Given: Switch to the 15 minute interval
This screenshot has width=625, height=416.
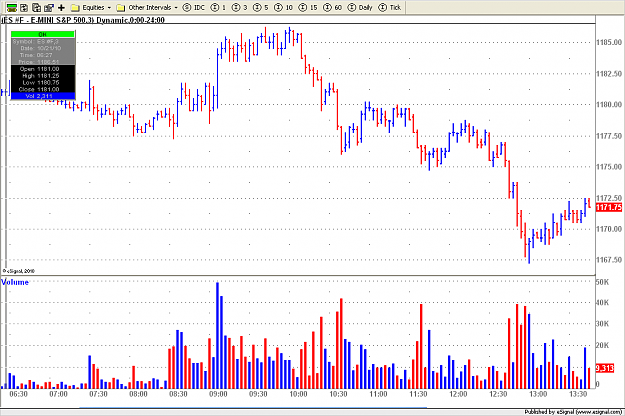Looking at the screenshot, I should pyautogui.click(x=308, y=8).
